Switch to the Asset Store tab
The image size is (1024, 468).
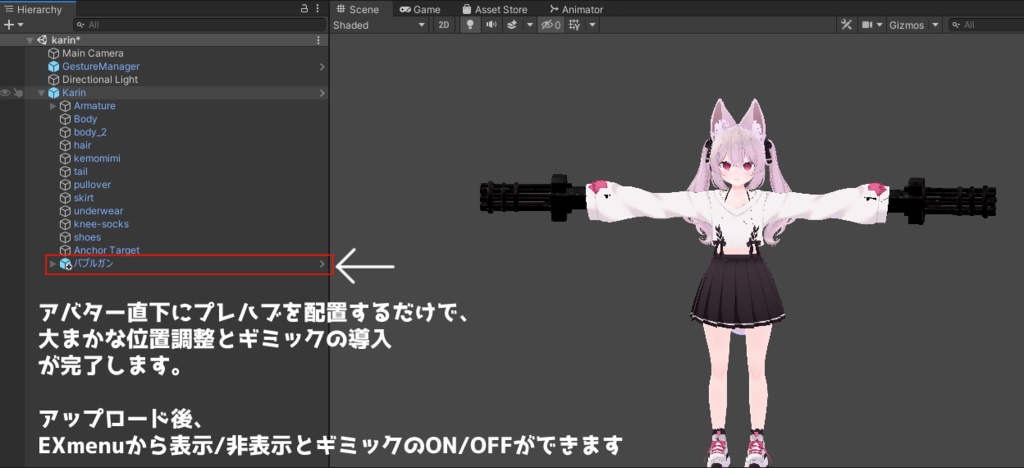[494, 9]
